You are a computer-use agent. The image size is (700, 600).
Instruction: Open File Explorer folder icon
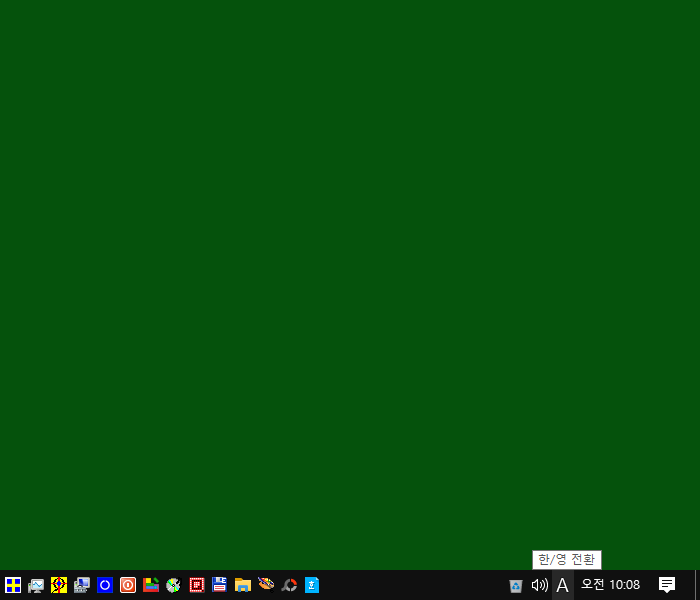pos(243,585)
